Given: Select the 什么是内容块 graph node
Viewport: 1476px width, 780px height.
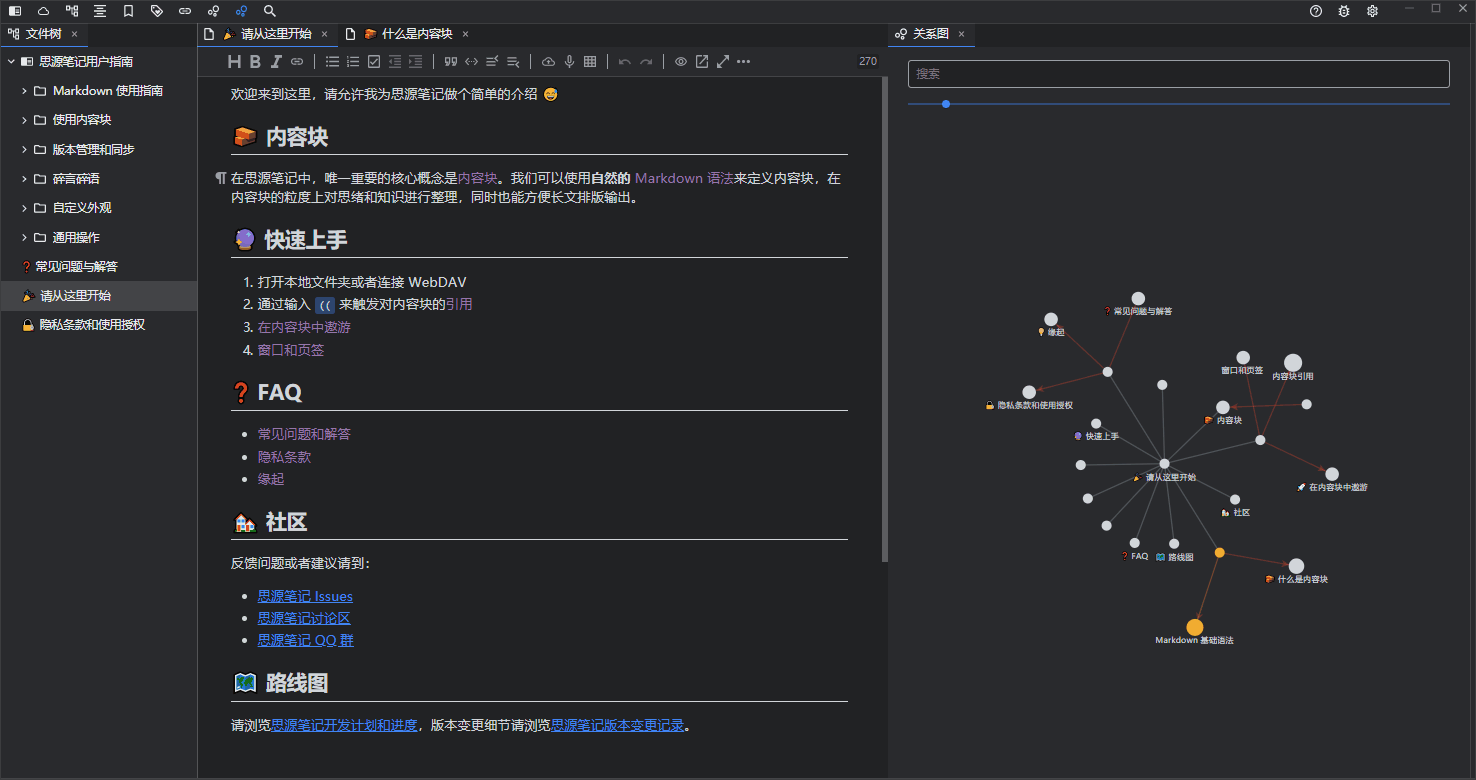Looking at the screenshot, I should pyautogui.click(x=1296, y=566).
